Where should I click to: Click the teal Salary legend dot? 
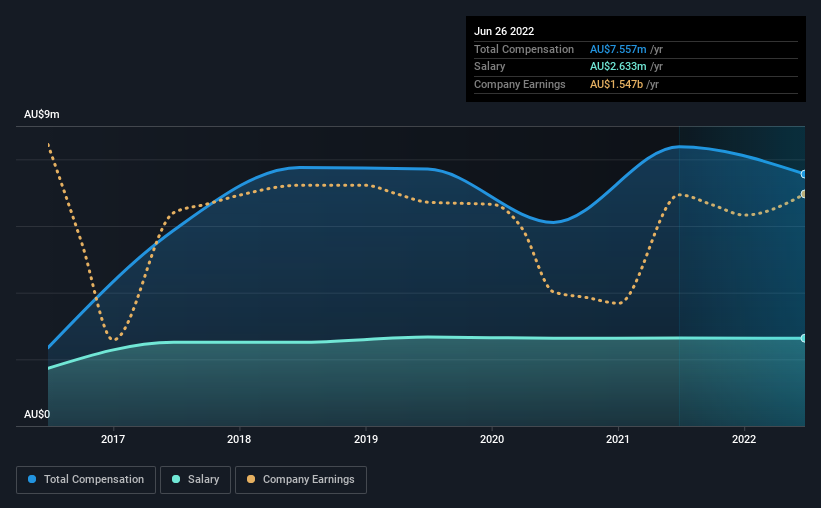coord(176,479)
